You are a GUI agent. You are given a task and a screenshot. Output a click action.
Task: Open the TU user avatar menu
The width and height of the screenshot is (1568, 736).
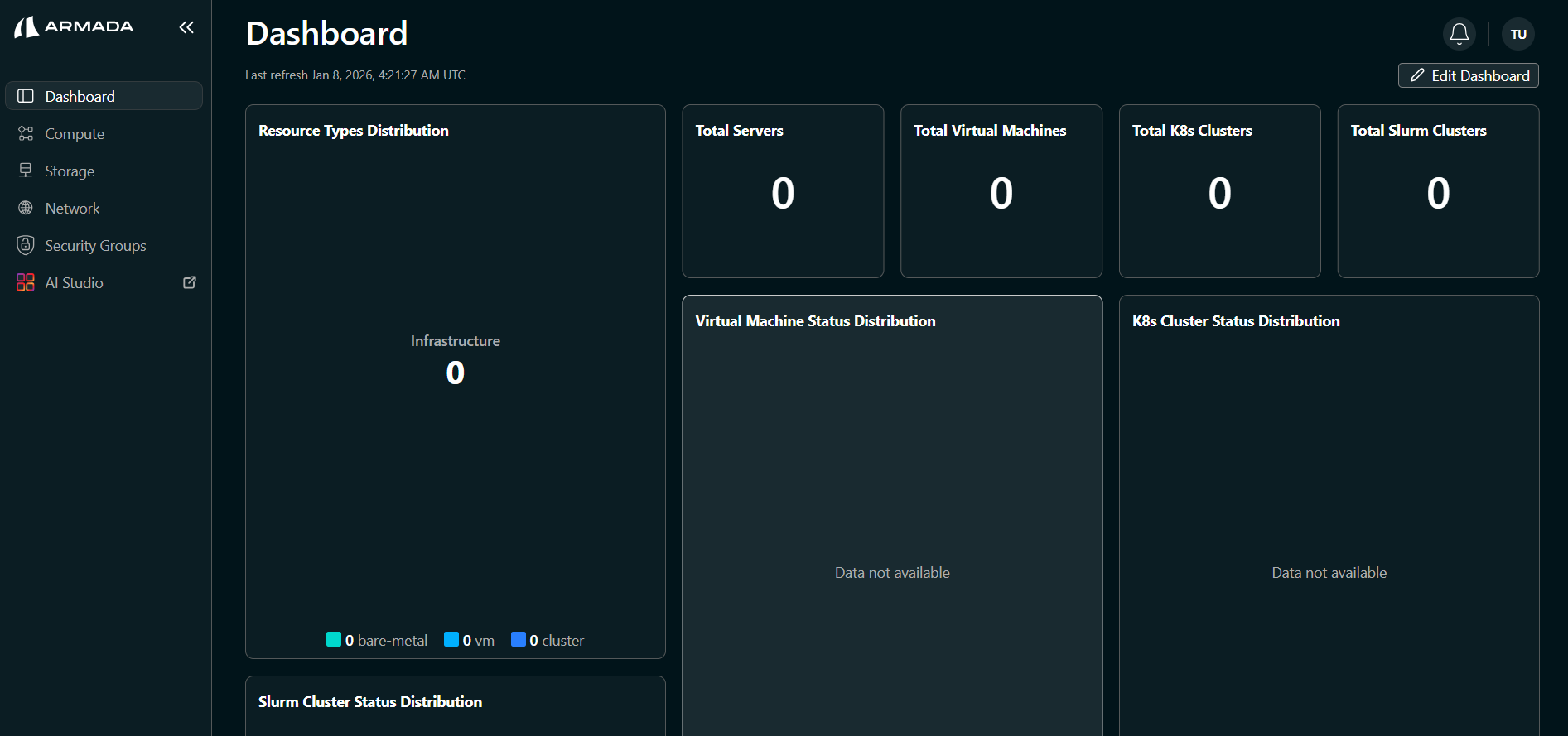[x=1517, y=34]
